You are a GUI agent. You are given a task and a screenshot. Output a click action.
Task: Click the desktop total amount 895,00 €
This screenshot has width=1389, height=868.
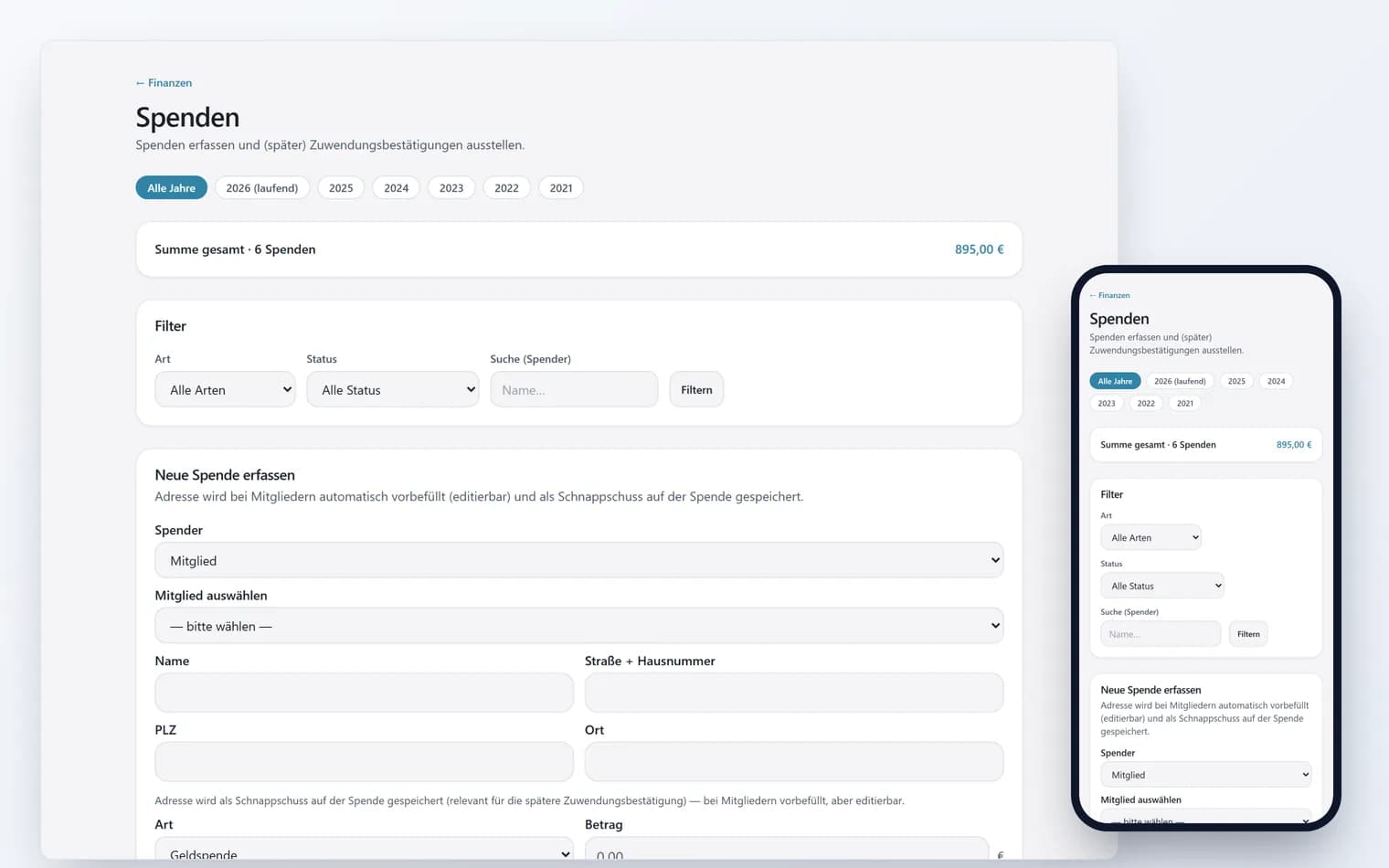[x=979, y=249]
